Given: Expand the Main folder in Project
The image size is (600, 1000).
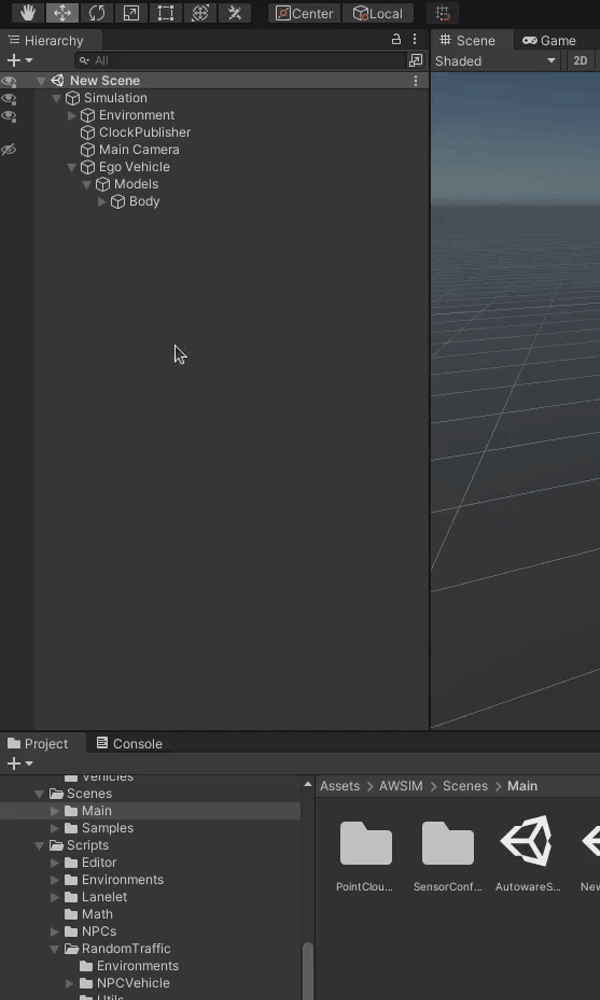Looking at the screenshot, I should tap(55, 811).
